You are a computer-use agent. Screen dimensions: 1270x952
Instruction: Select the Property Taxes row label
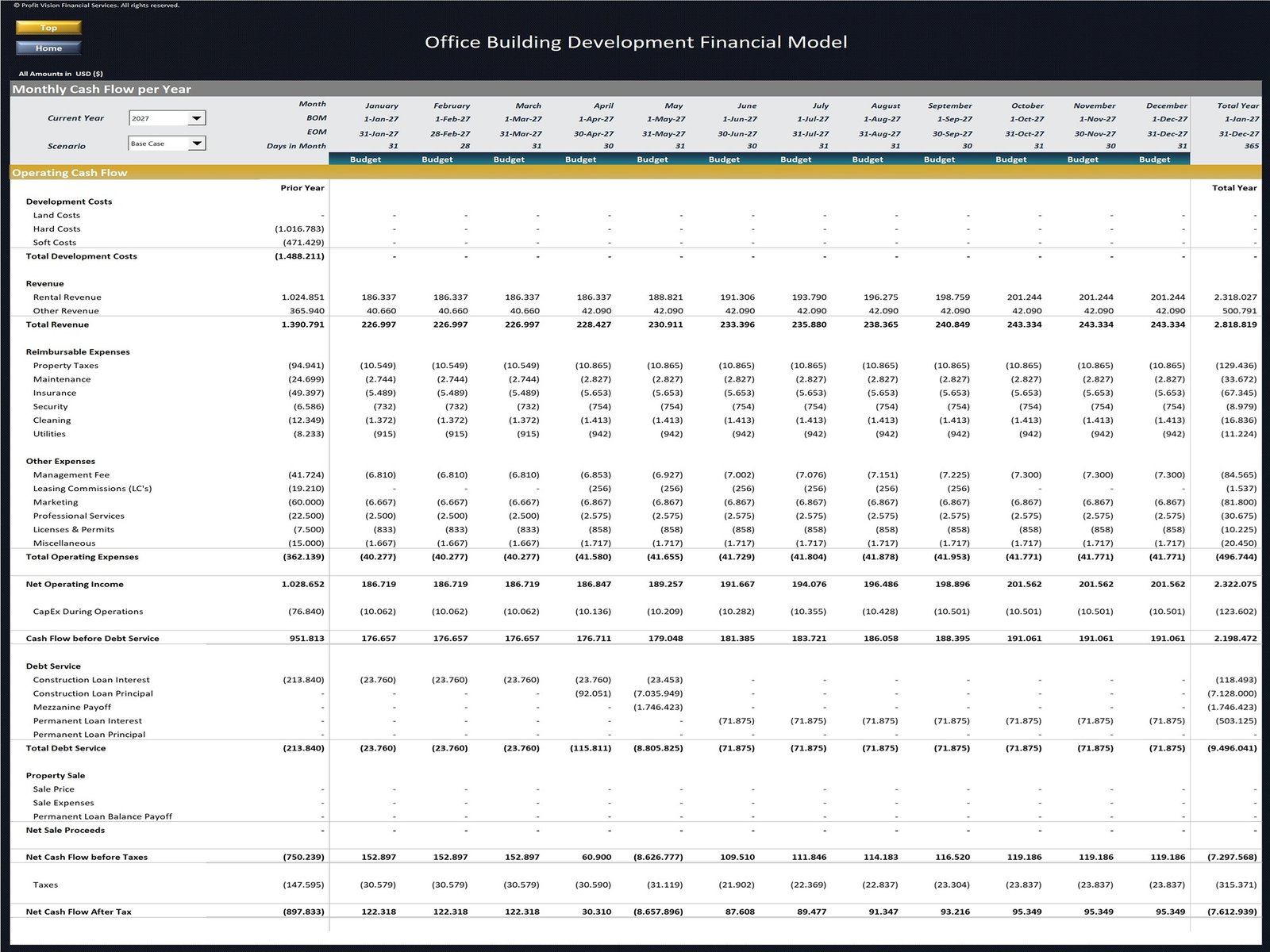[66, 366]
